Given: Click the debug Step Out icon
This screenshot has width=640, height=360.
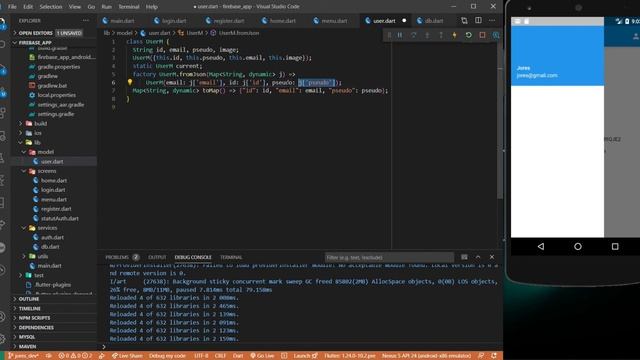Looking at the screenshot, I should pyautogui.click(x=441, y=35).
